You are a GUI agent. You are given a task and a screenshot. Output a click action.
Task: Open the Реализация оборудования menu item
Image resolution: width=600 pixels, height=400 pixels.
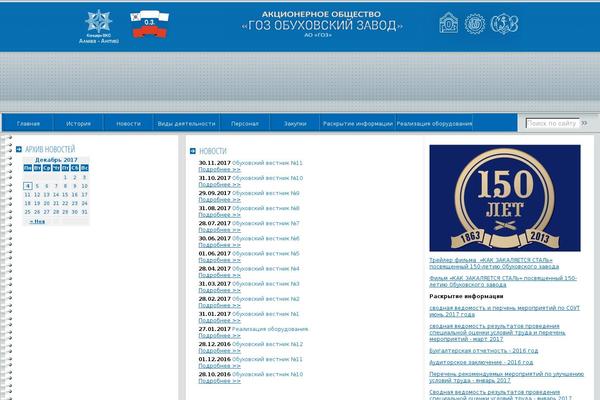tap(434, 123)
